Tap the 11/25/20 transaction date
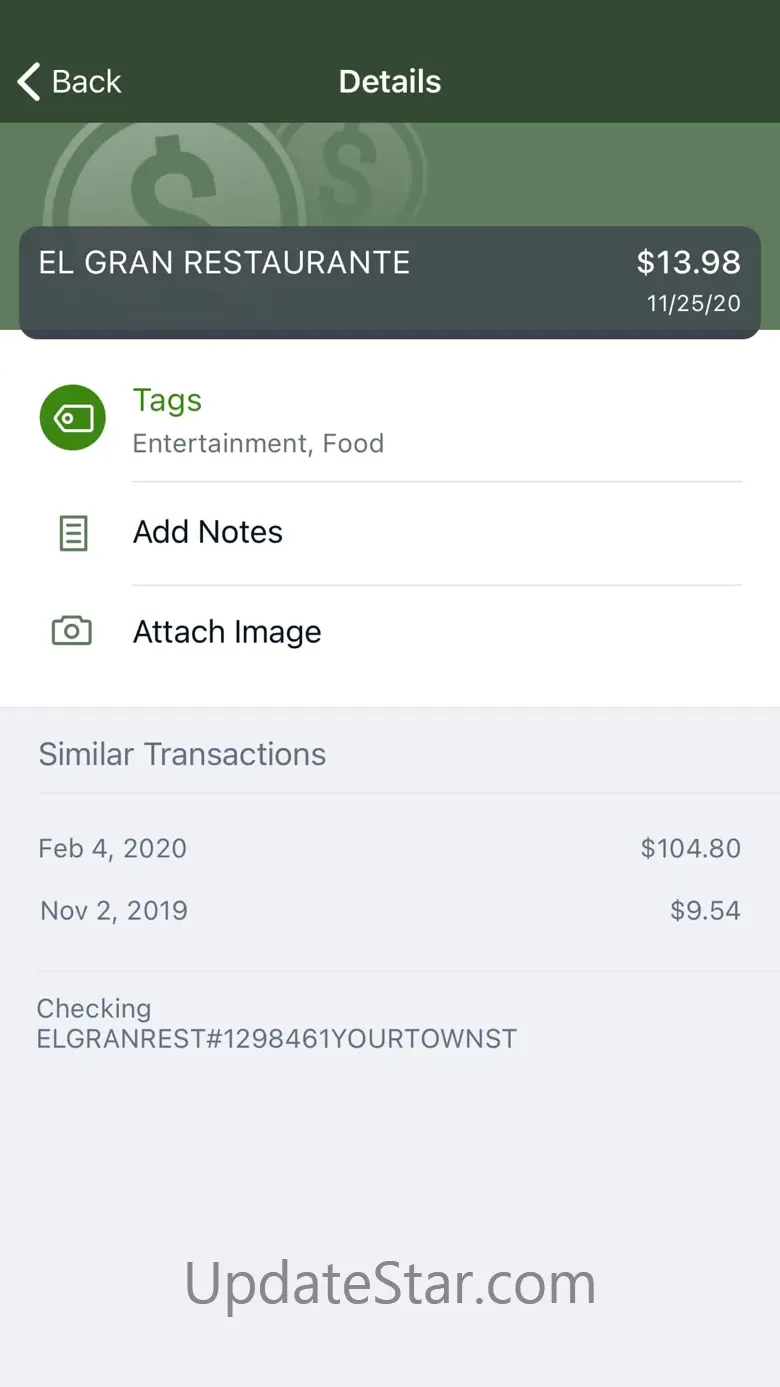 point(694,303)
